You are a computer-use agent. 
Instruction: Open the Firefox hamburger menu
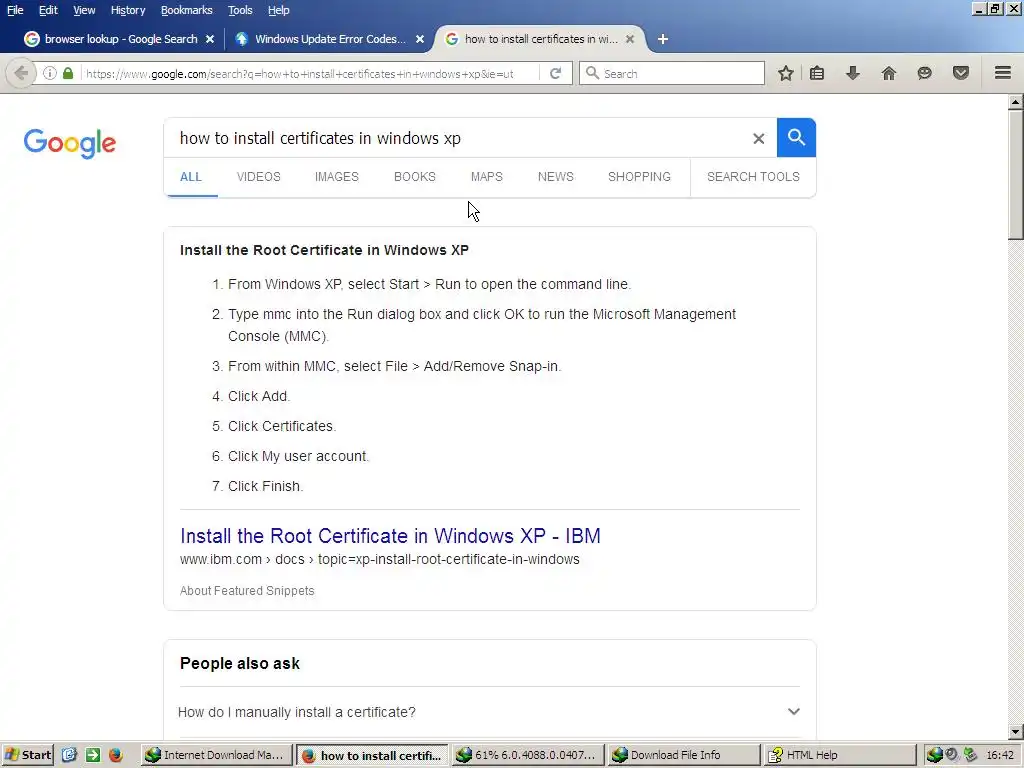[1003, 72]
